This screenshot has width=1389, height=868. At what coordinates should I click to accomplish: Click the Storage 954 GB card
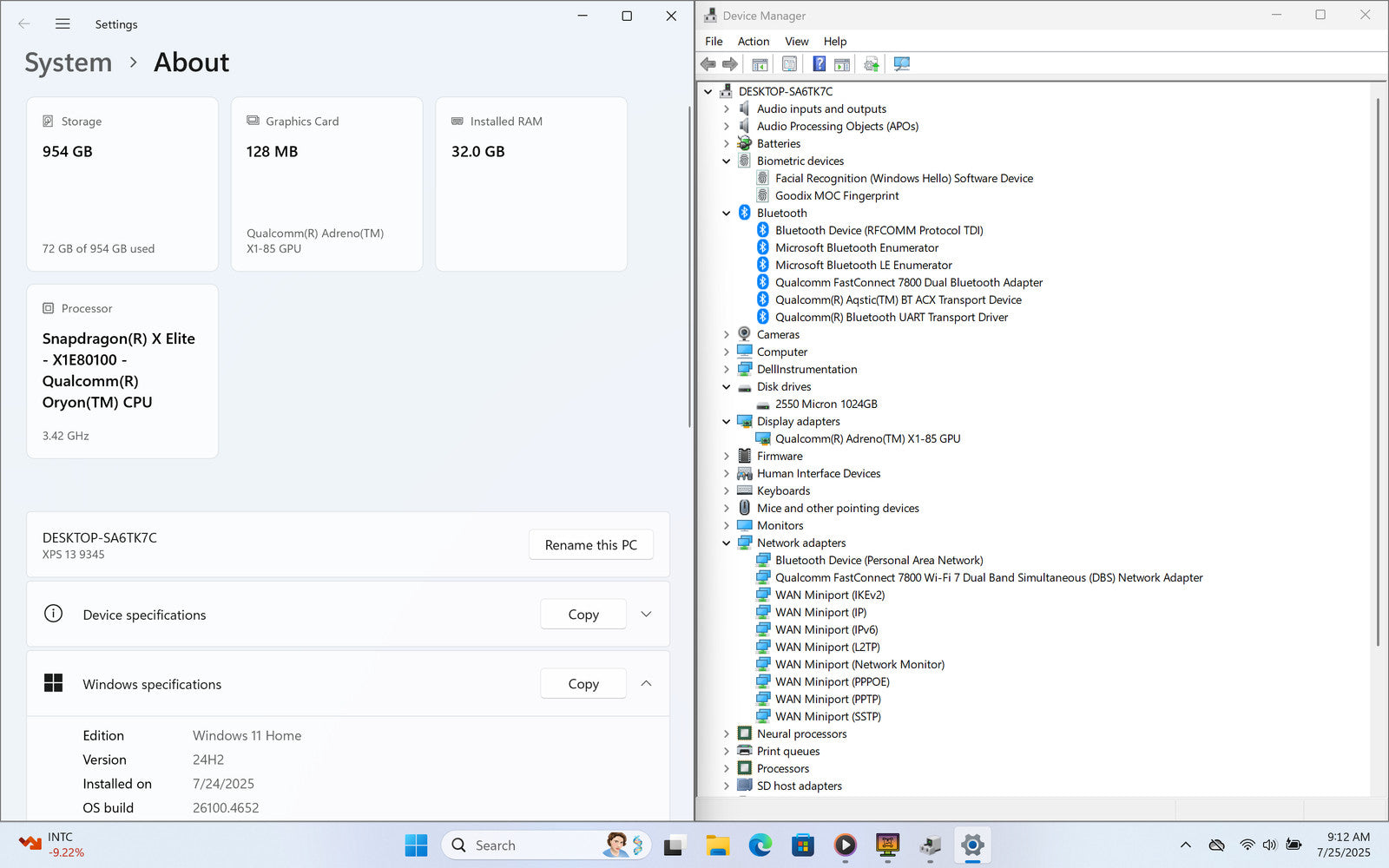coord(122,184)
